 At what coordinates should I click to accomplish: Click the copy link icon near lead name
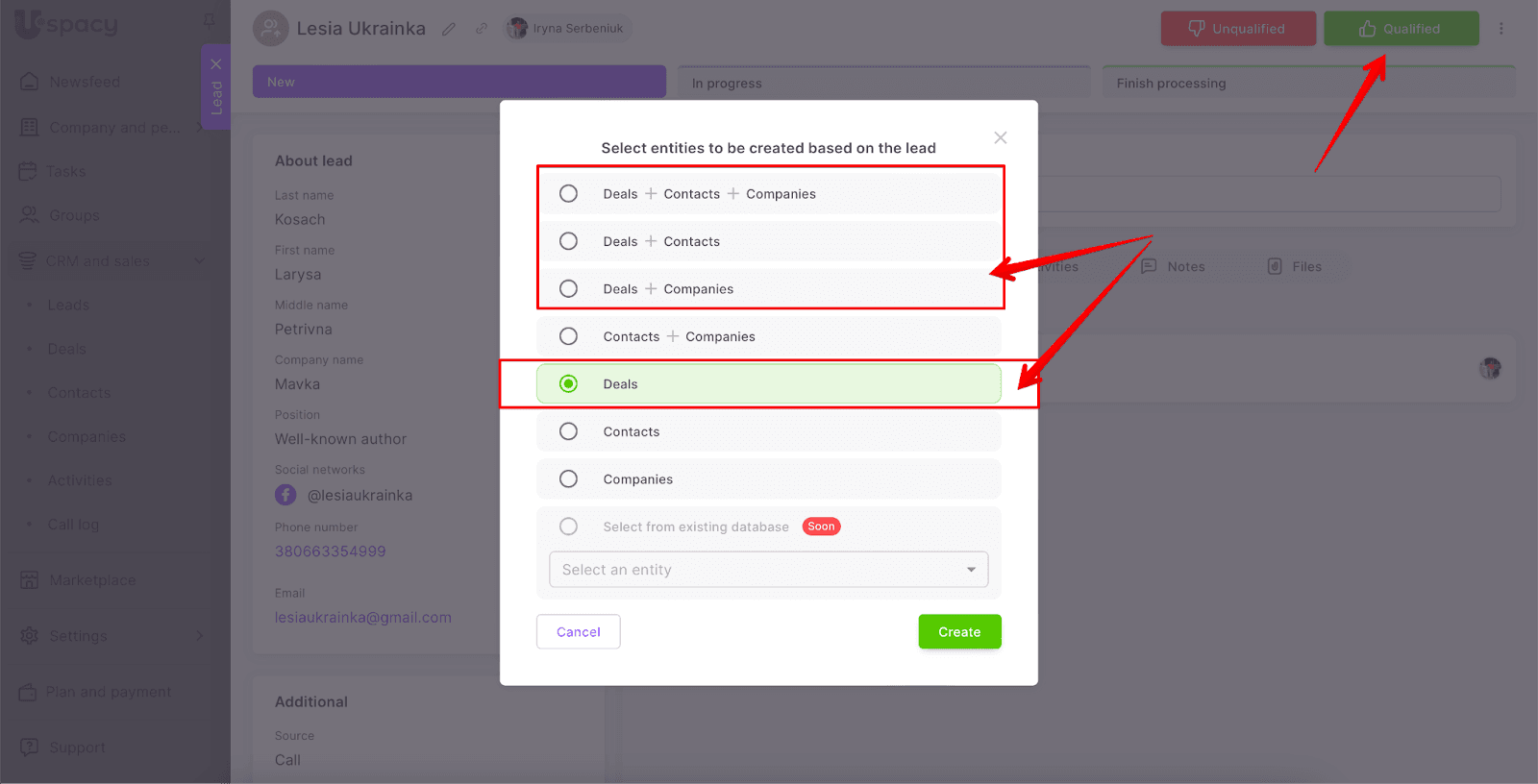(482, 29)
